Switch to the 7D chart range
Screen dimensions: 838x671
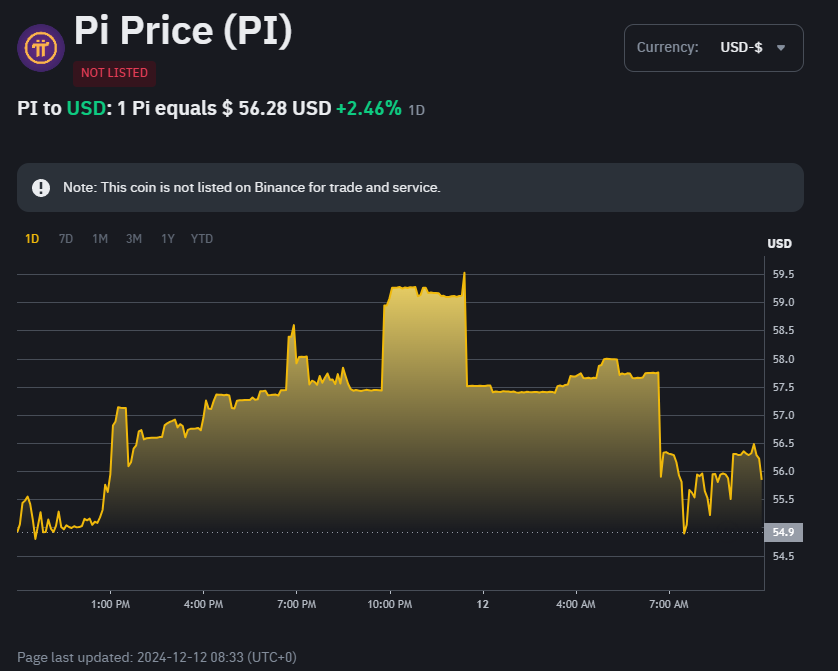tap(66, 239)
